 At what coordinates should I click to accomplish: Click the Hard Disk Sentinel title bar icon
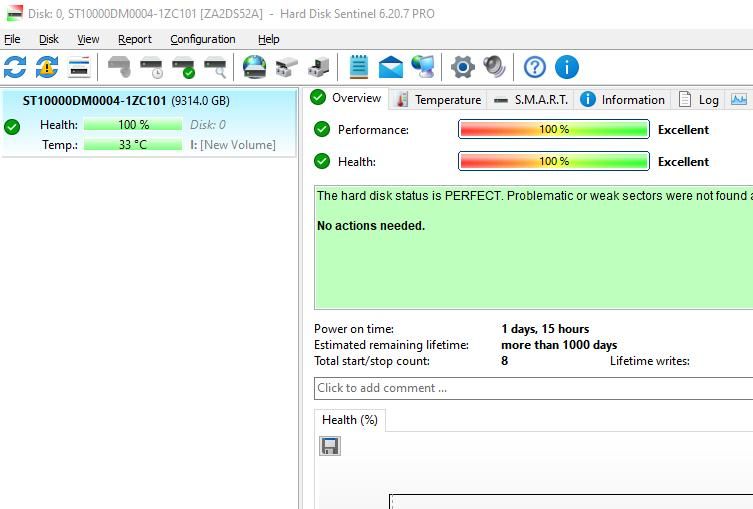[x=14, y=13]
